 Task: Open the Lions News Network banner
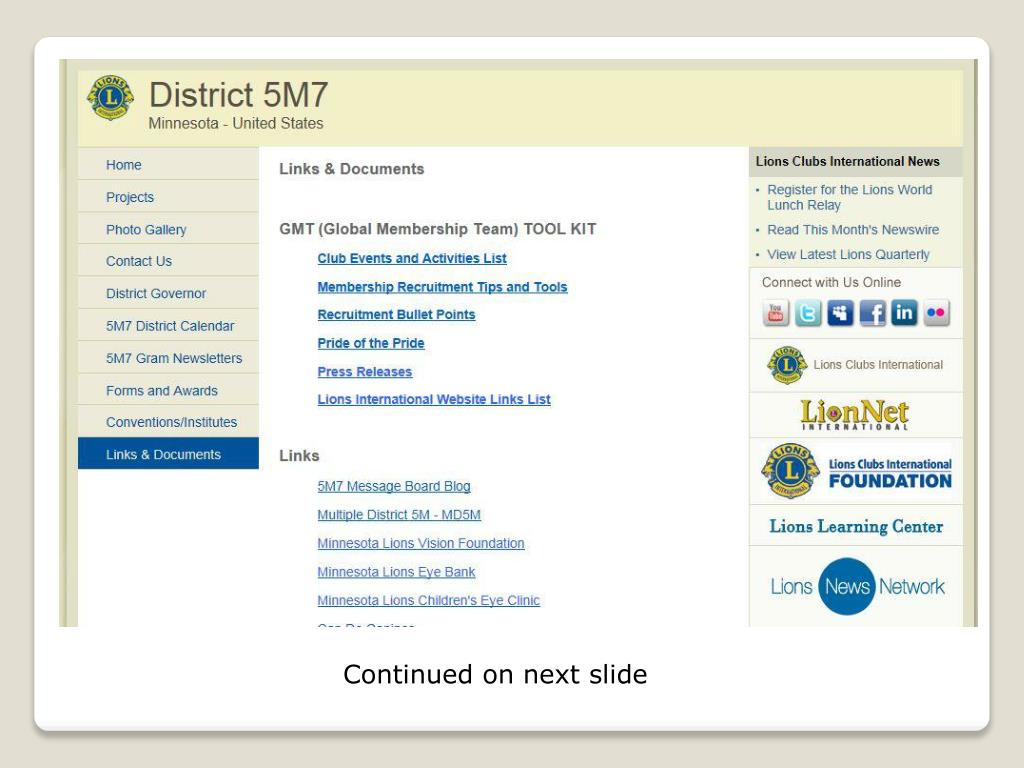(856, 586)
